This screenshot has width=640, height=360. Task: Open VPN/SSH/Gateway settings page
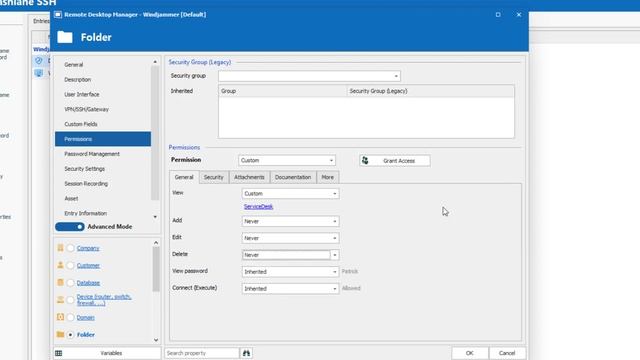pos(103,109)
